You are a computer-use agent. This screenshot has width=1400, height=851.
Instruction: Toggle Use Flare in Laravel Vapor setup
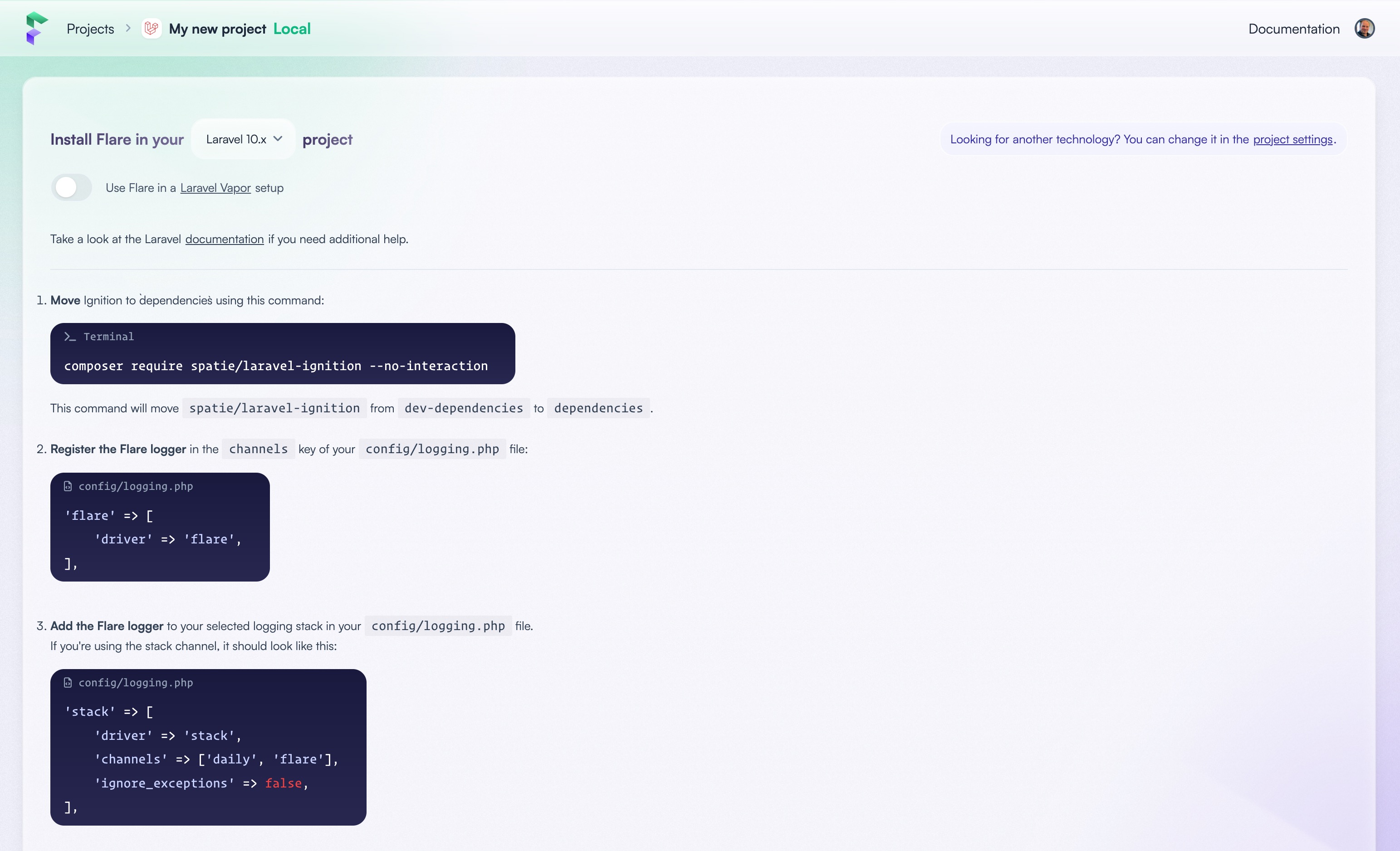tap(72, 187)
